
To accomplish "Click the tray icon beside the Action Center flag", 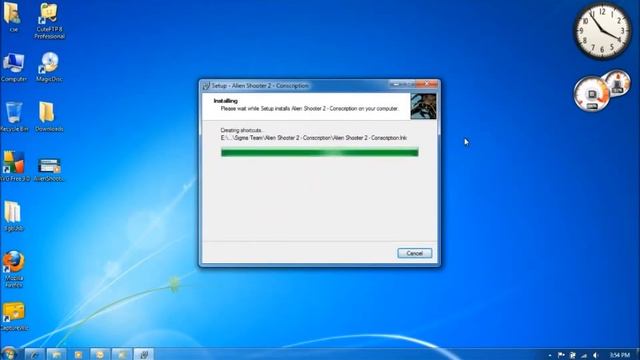I will [573, 355].
